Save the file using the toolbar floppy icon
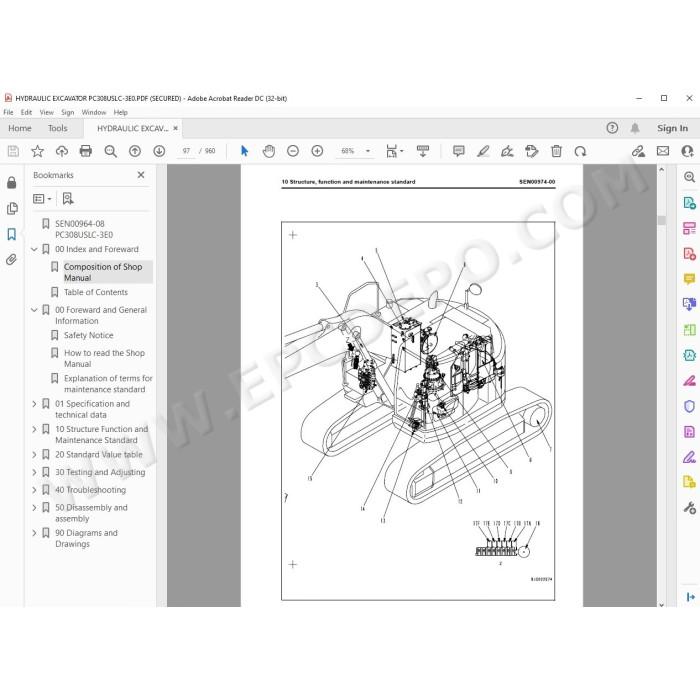Viewport: 700px width, 700px height. pyautogui.click(x=13, y=151)
